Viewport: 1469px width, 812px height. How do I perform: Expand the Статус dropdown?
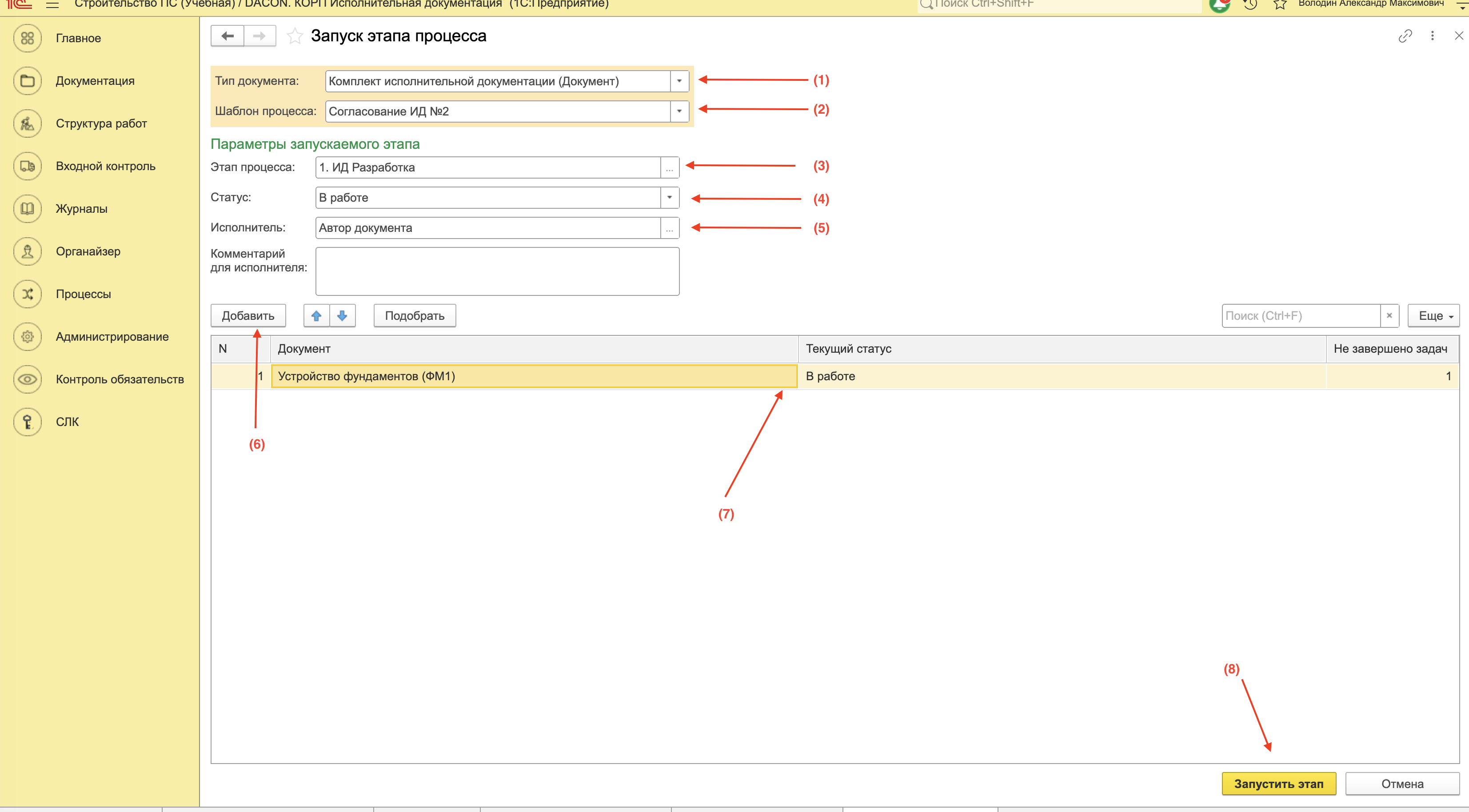[670, 197]
